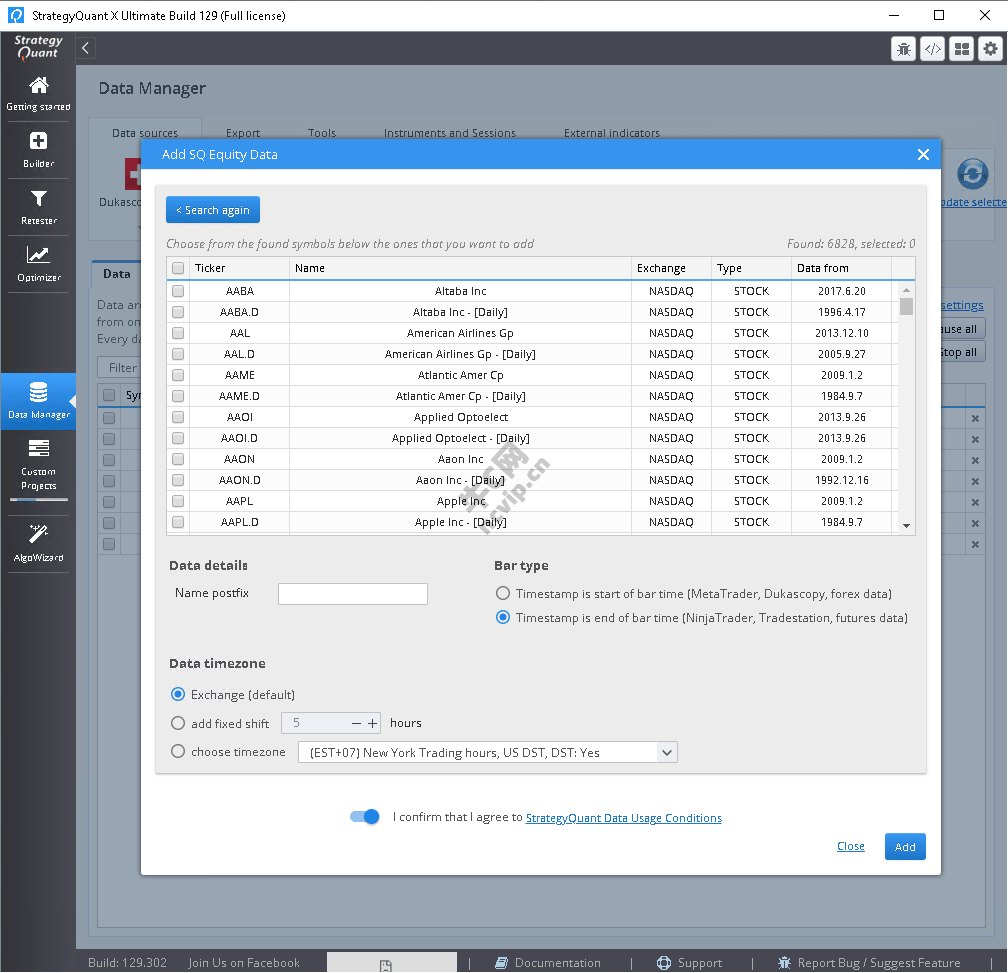This screenshot has width=1008, height=973.
Task: Select Exchange (default) timezone option
Action: (x=178, y=694)
